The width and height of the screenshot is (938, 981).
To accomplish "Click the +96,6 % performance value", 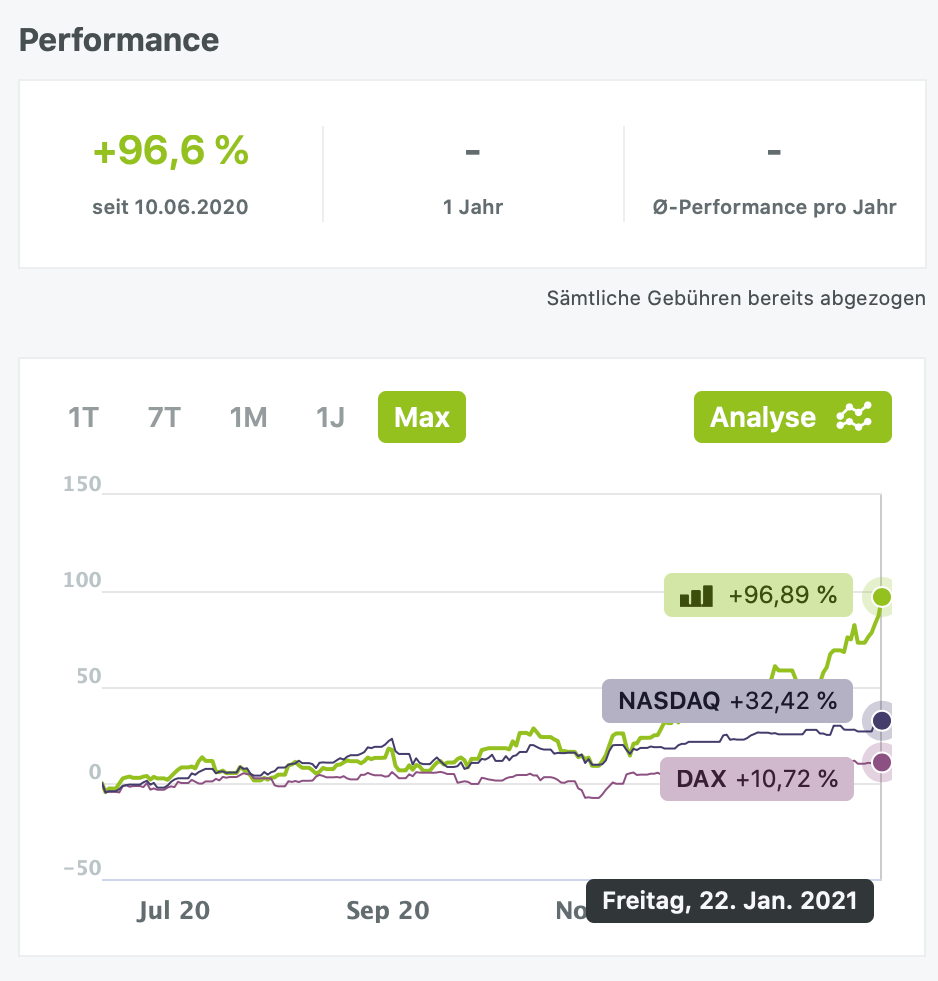I will click(170, 151).
